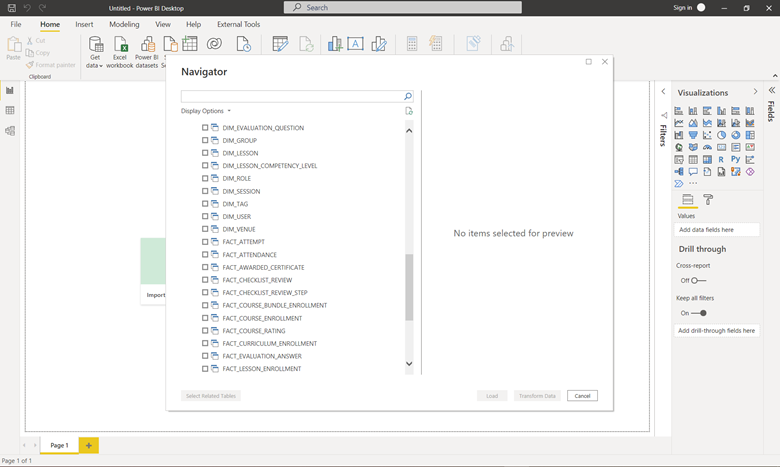Open the Insert ribbon tab
This screenshot has height=467, width=780.
click(84, 24)
